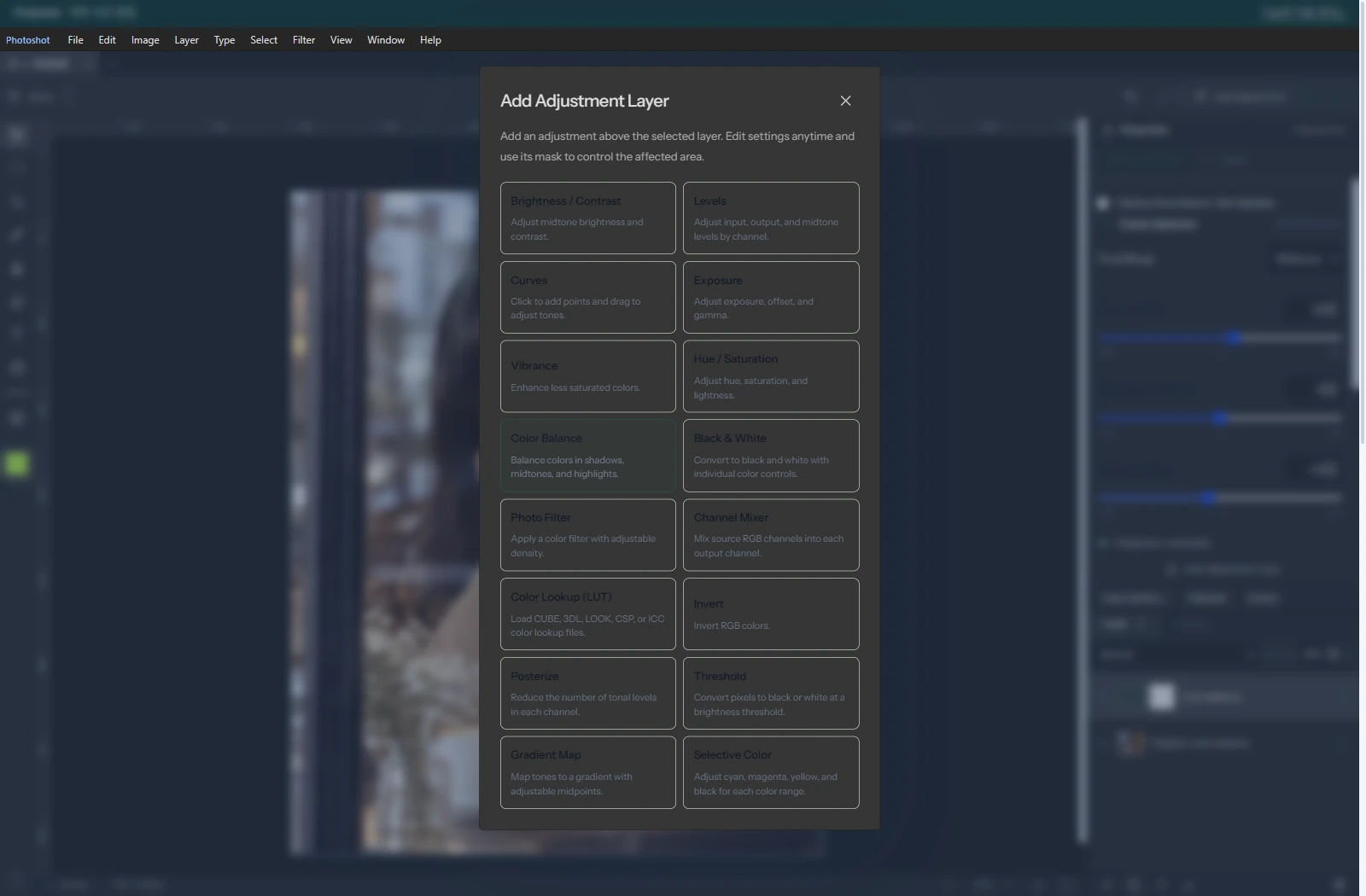Add a Levels adjustment layer
The width and height of the screenshot is (1366, 896).
click(x=771, y=218)
